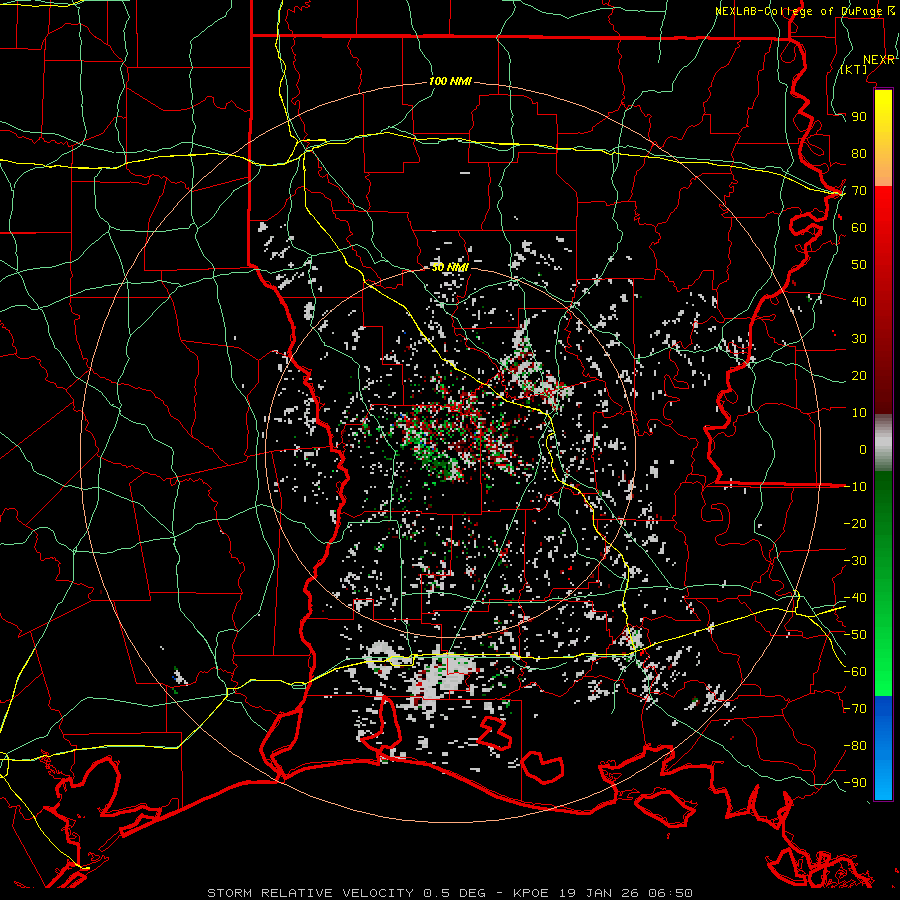Click the (KT) units label above scale
This screenshot has width=900, height=900.
click(854, 69)
